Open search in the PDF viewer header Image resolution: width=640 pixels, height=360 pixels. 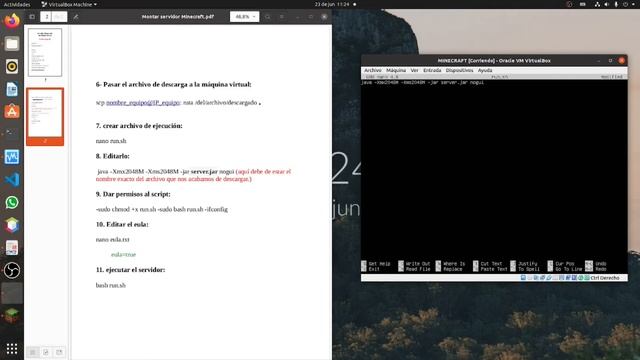267,17
